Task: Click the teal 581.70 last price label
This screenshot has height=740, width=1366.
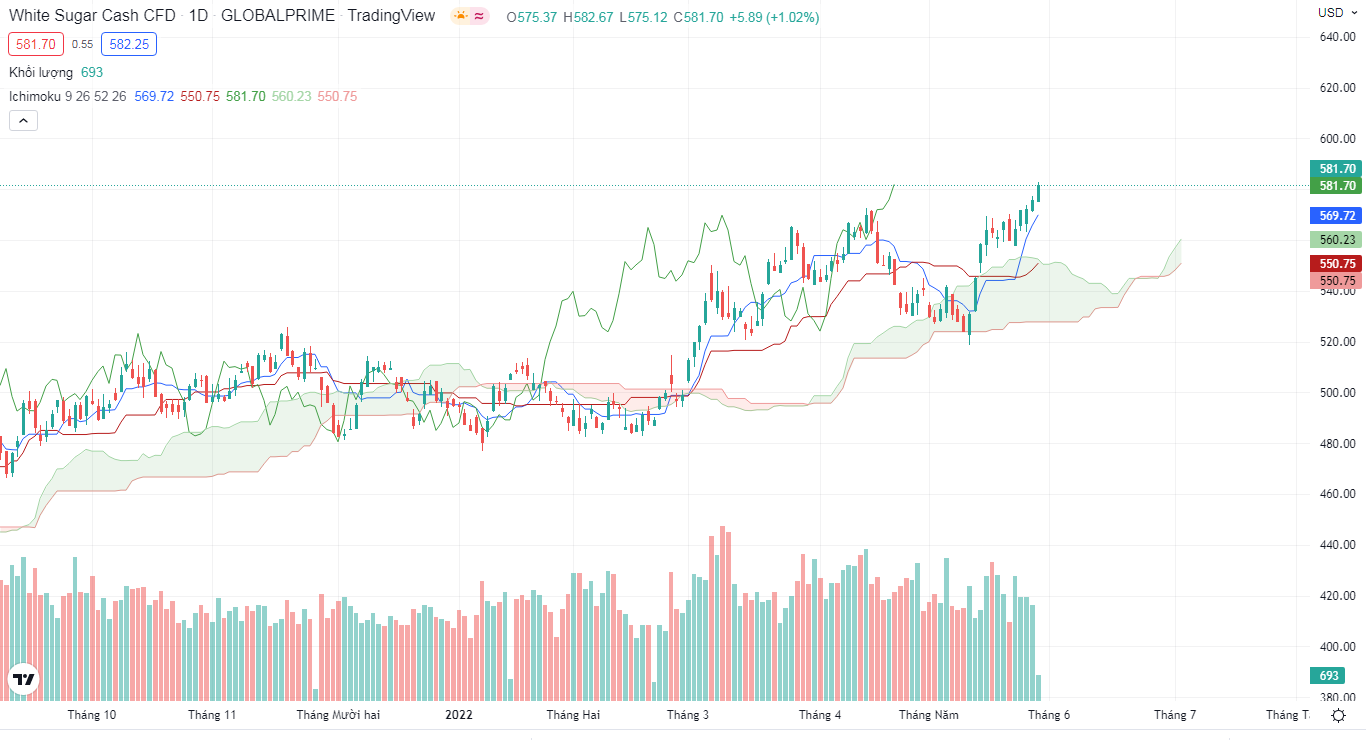Action: click(x=1337, y=168)
